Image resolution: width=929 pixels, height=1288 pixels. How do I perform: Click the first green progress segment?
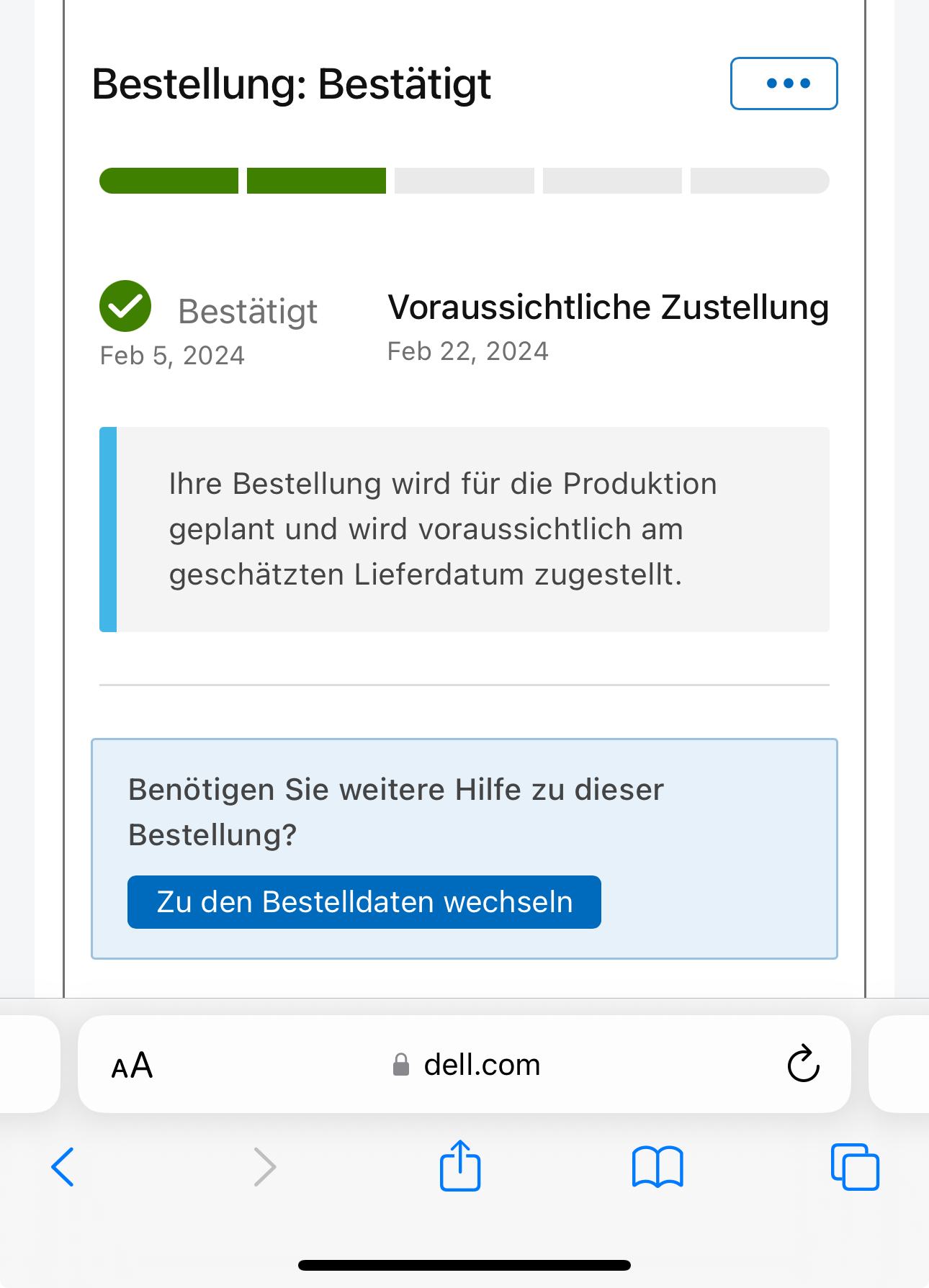click(169, 181)
